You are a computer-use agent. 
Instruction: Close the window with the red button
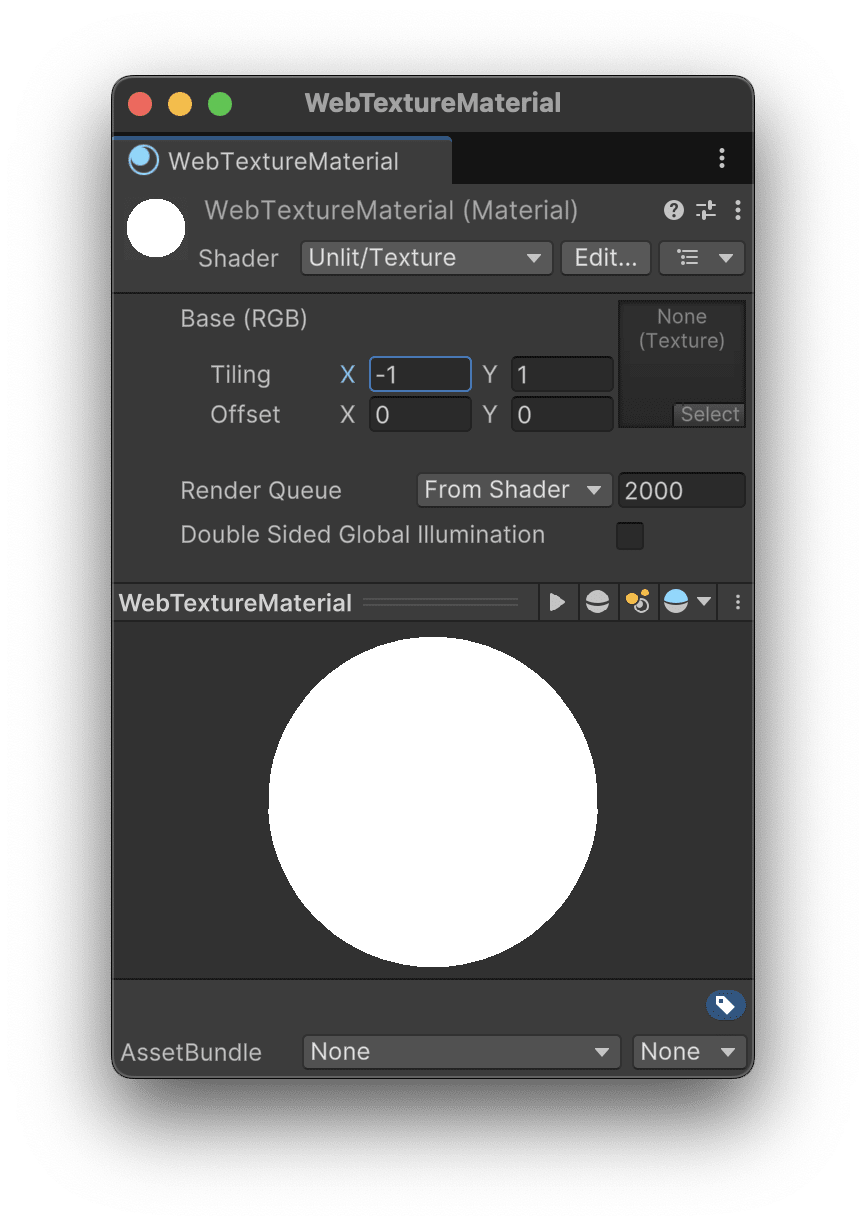(x=140, y=103)
